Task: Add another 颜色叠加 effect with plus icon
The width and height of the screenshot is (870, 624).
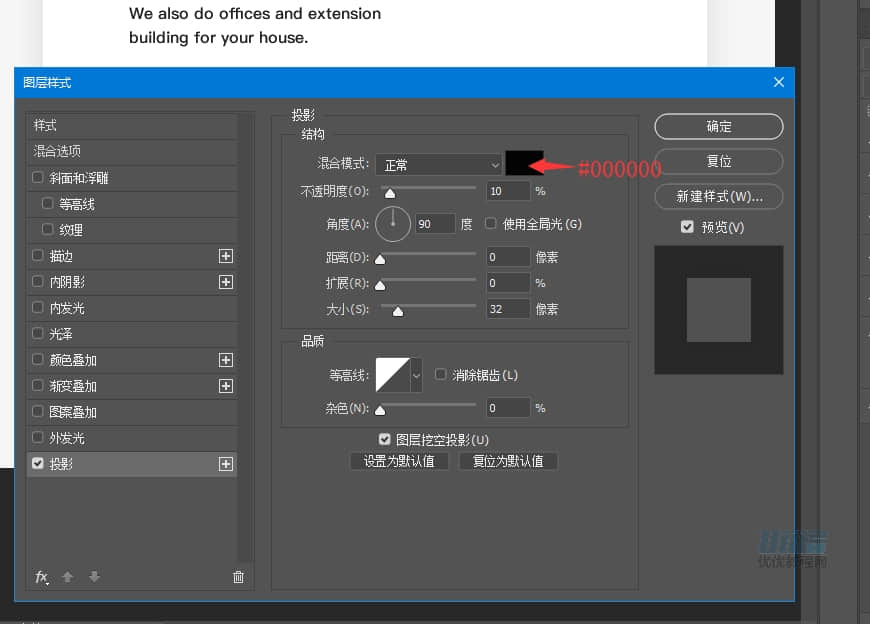Action: click(x=226, y=360)
